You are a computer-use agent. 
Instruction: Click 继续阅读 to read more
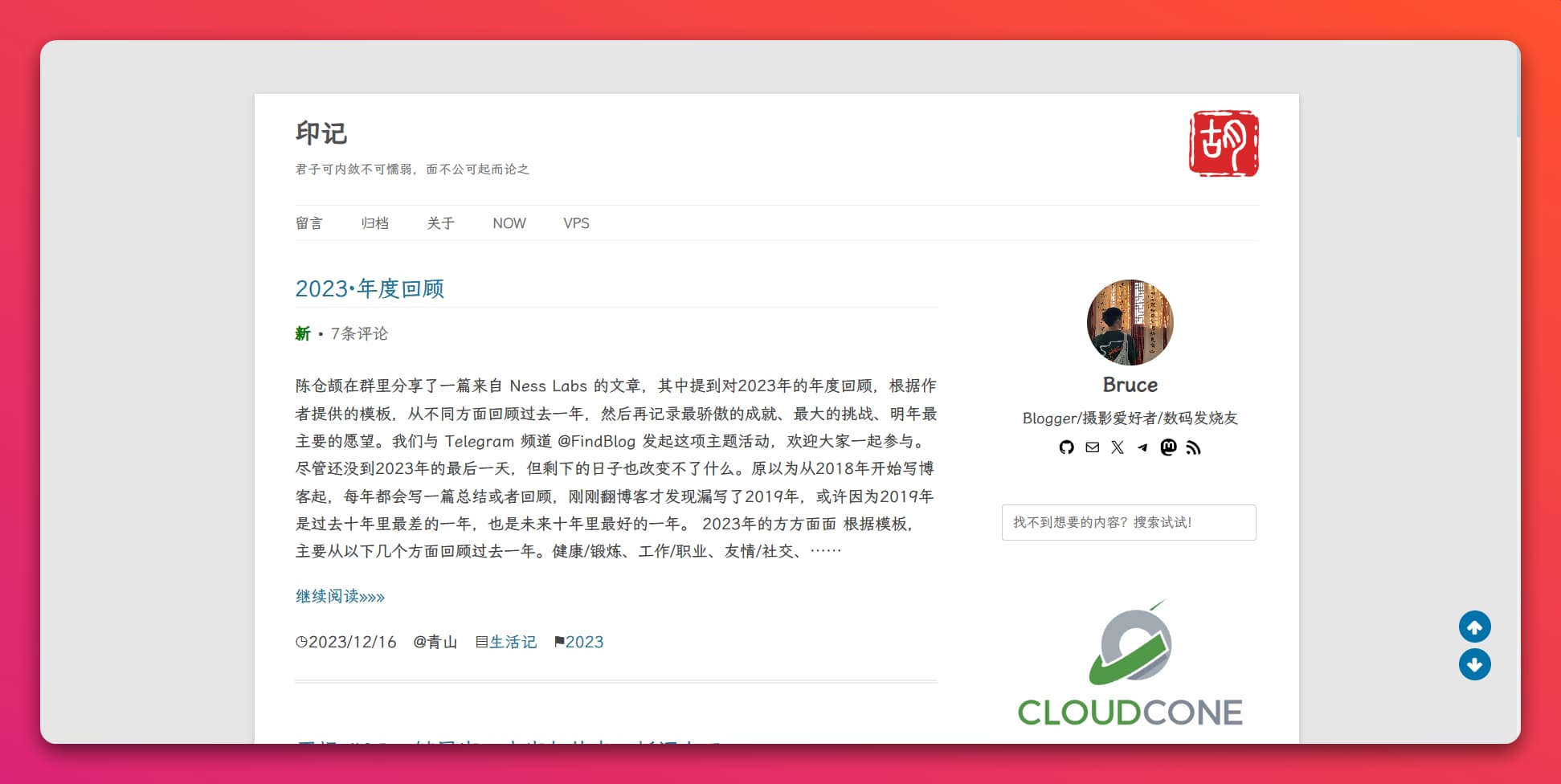[x=340, y=596]
